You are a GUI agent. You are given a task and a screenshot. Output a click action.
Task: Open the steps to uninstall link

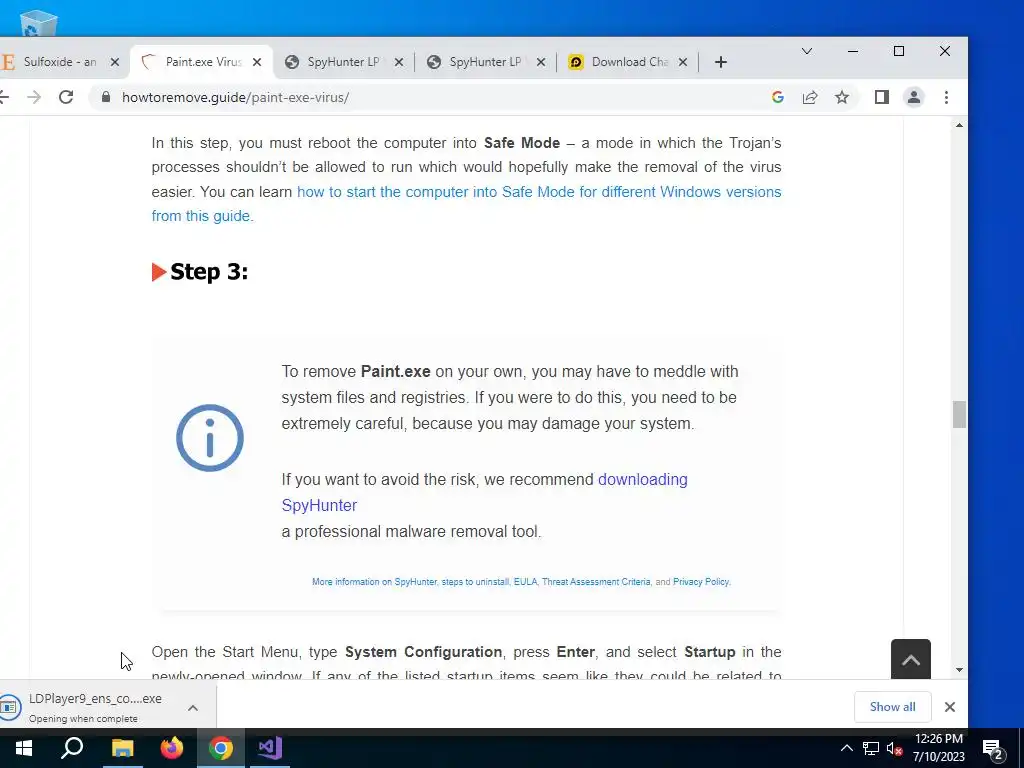point(475,582)
